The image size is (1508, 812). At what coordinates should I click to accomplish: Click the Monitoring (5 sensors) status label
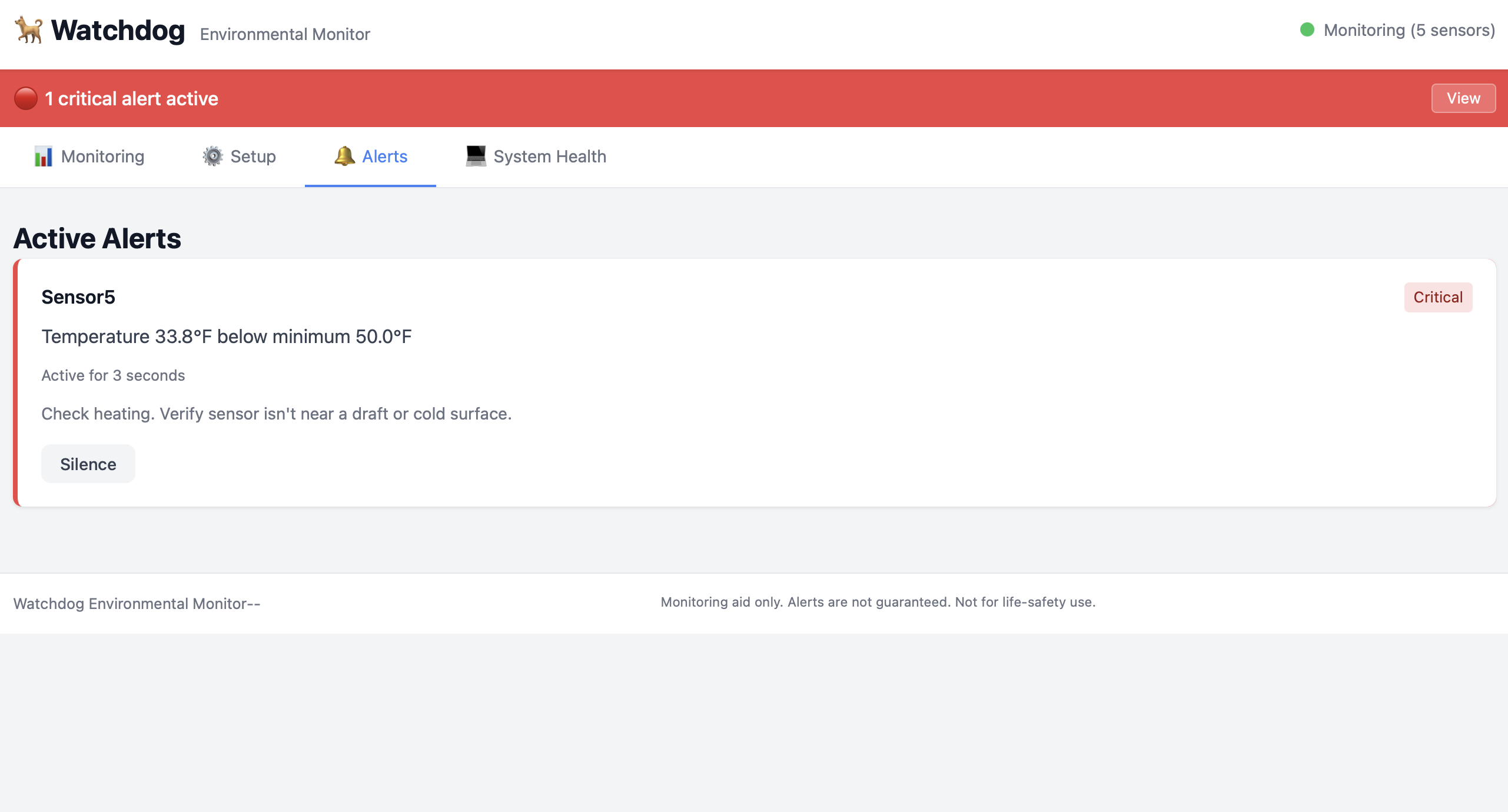tap(1409, 31)
